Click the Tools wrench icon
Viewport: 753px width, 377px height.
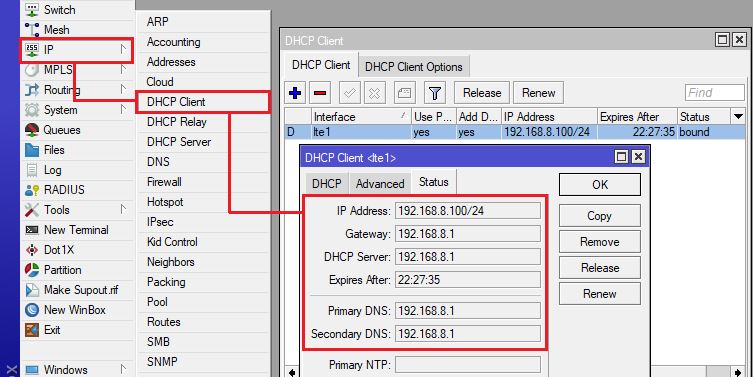[32, 210]
